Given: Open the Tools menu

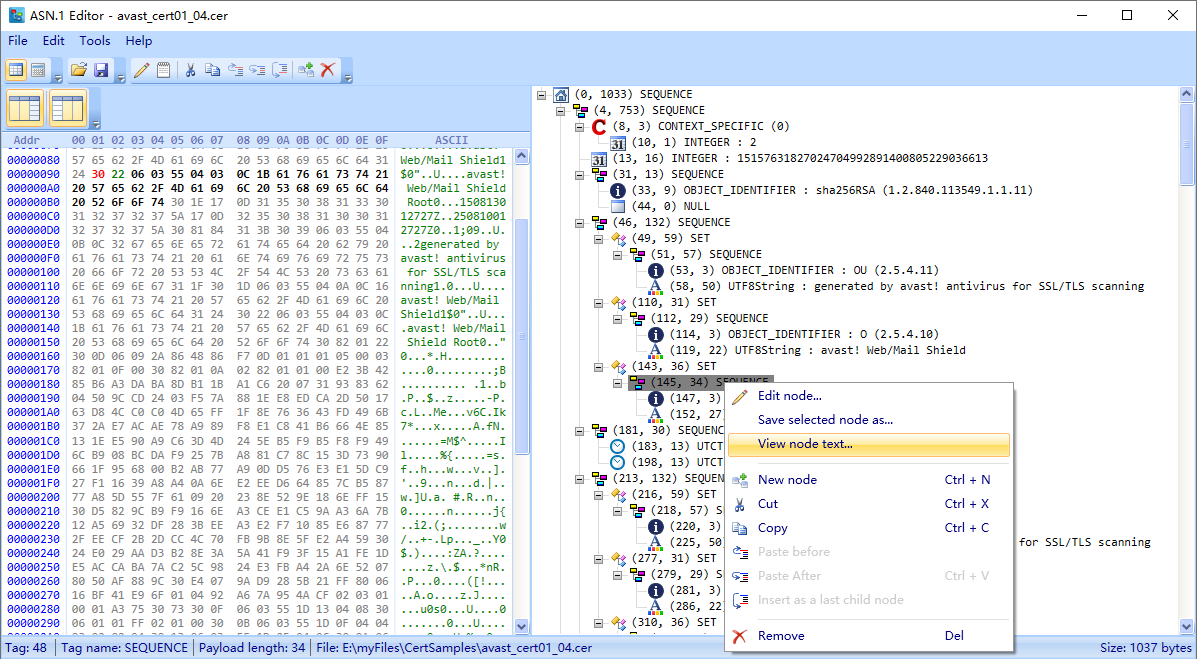Looking at the screenshot, I should click(95, 41).
